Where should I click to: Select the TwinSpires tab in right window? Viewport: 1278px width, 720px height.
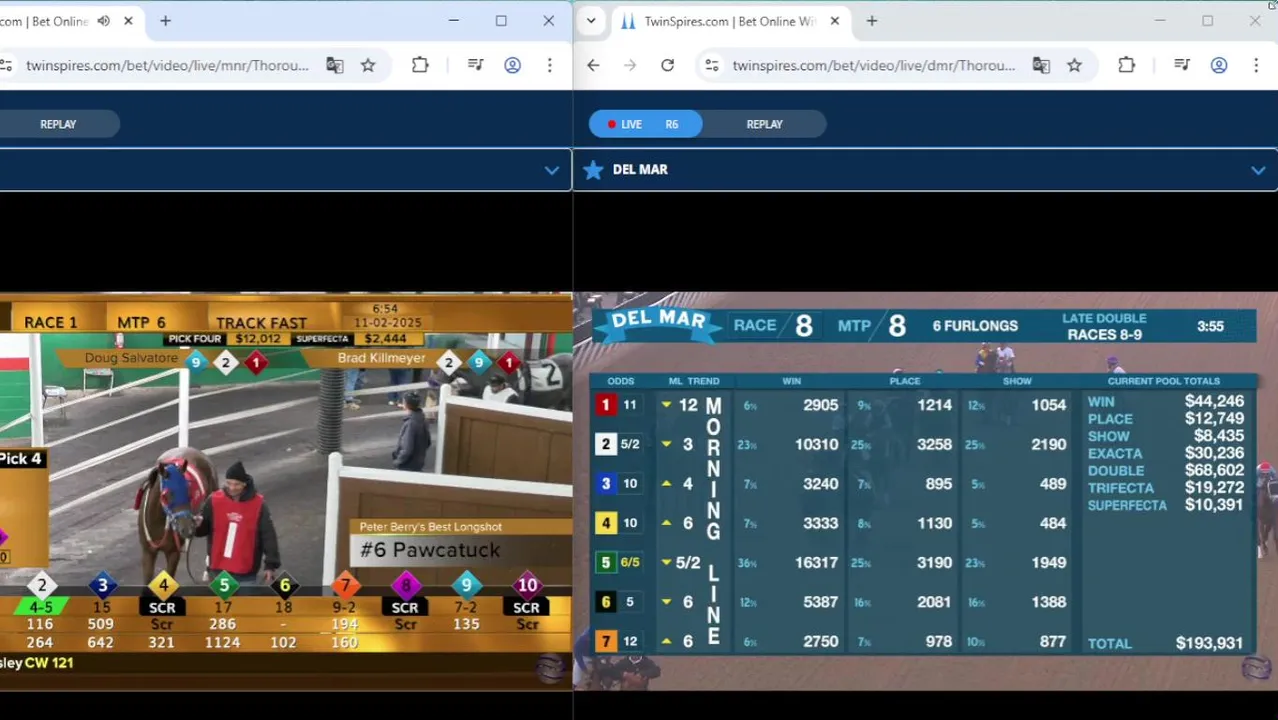(x=730, y=21)
